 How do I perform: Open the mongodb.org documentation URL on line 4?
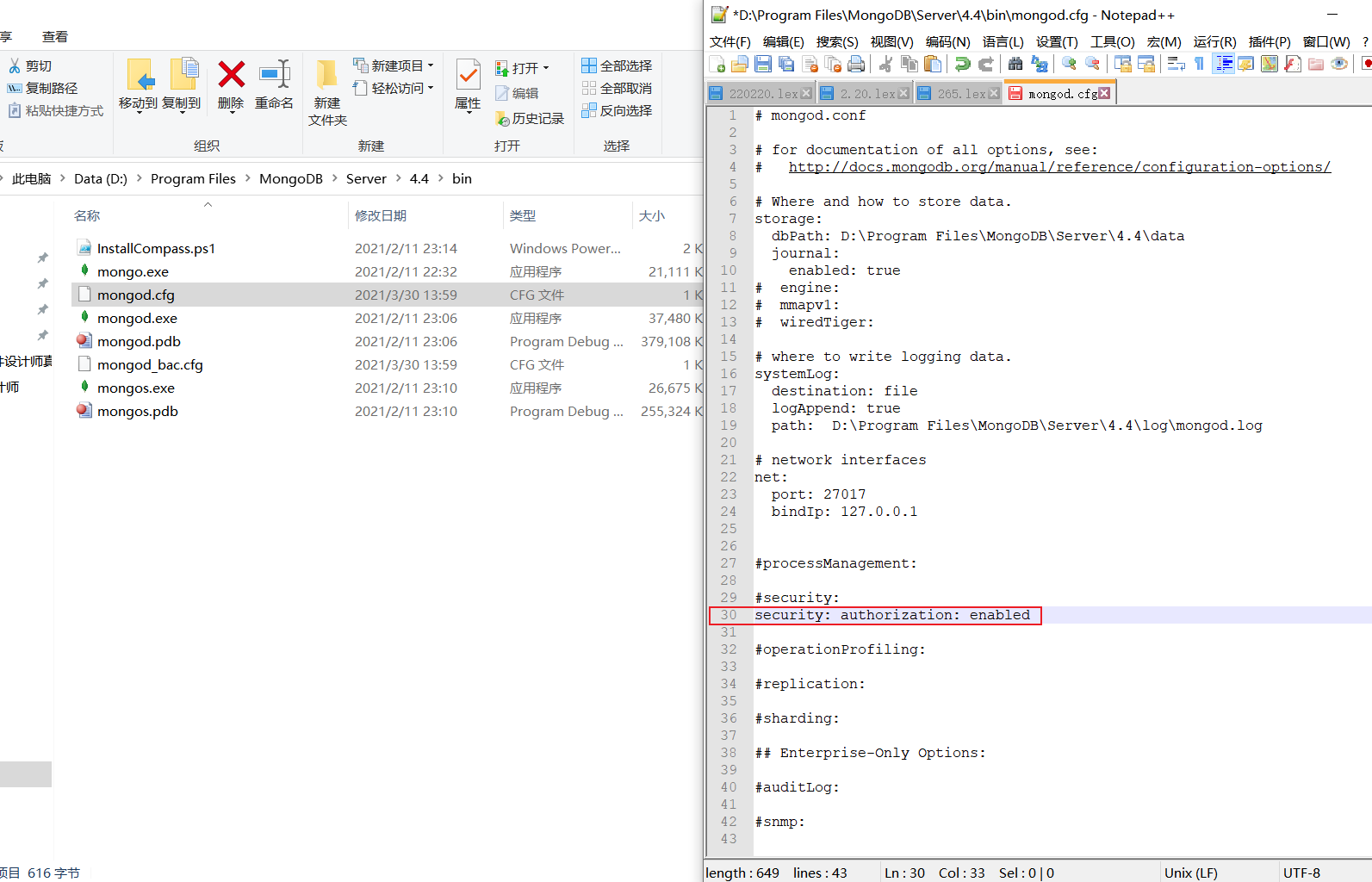coord(1059,167)
